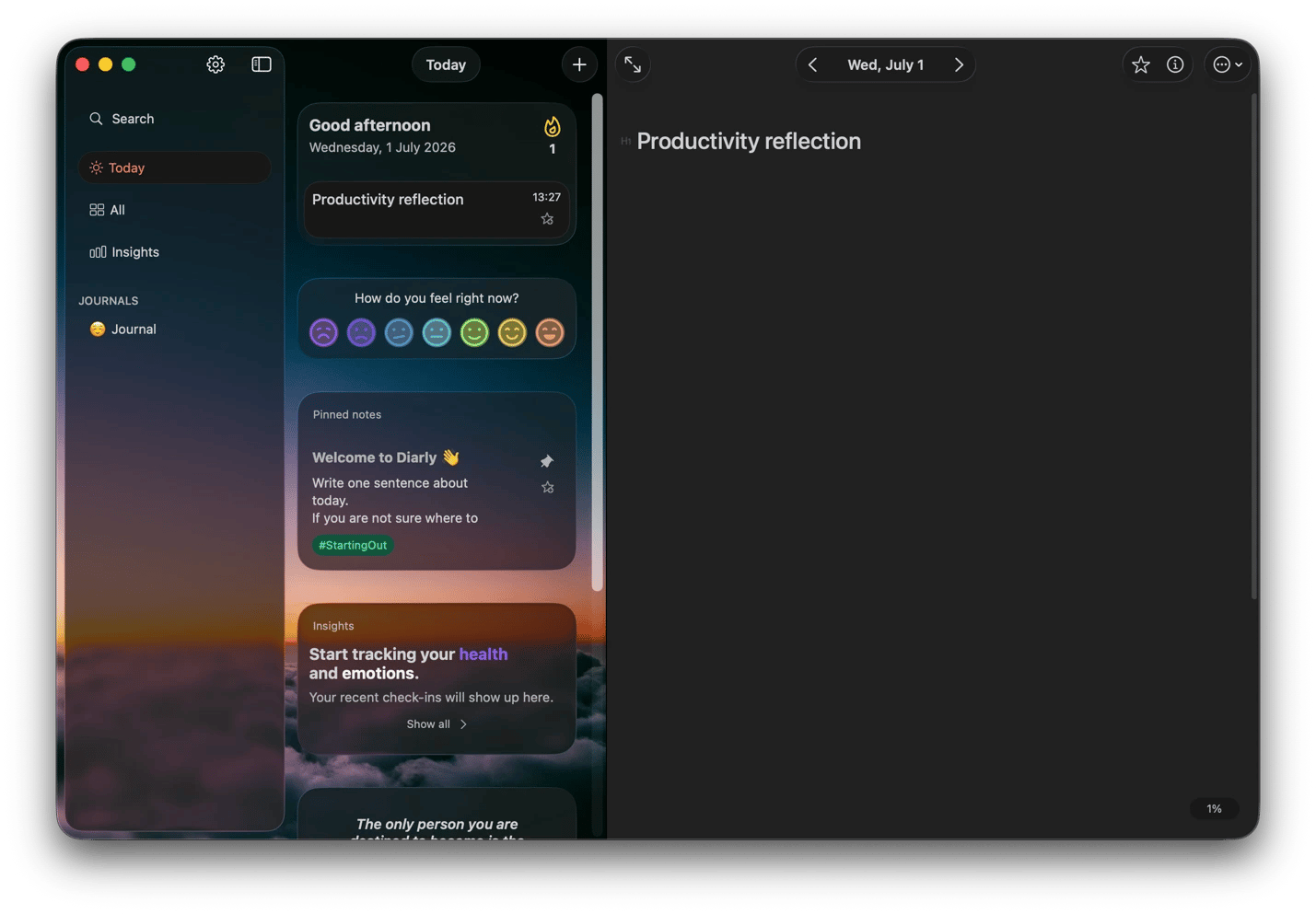Click the Search field in sidebar
Viewport: 1316px width, 914px height.
pyautogui.click(x=174, y=119)
